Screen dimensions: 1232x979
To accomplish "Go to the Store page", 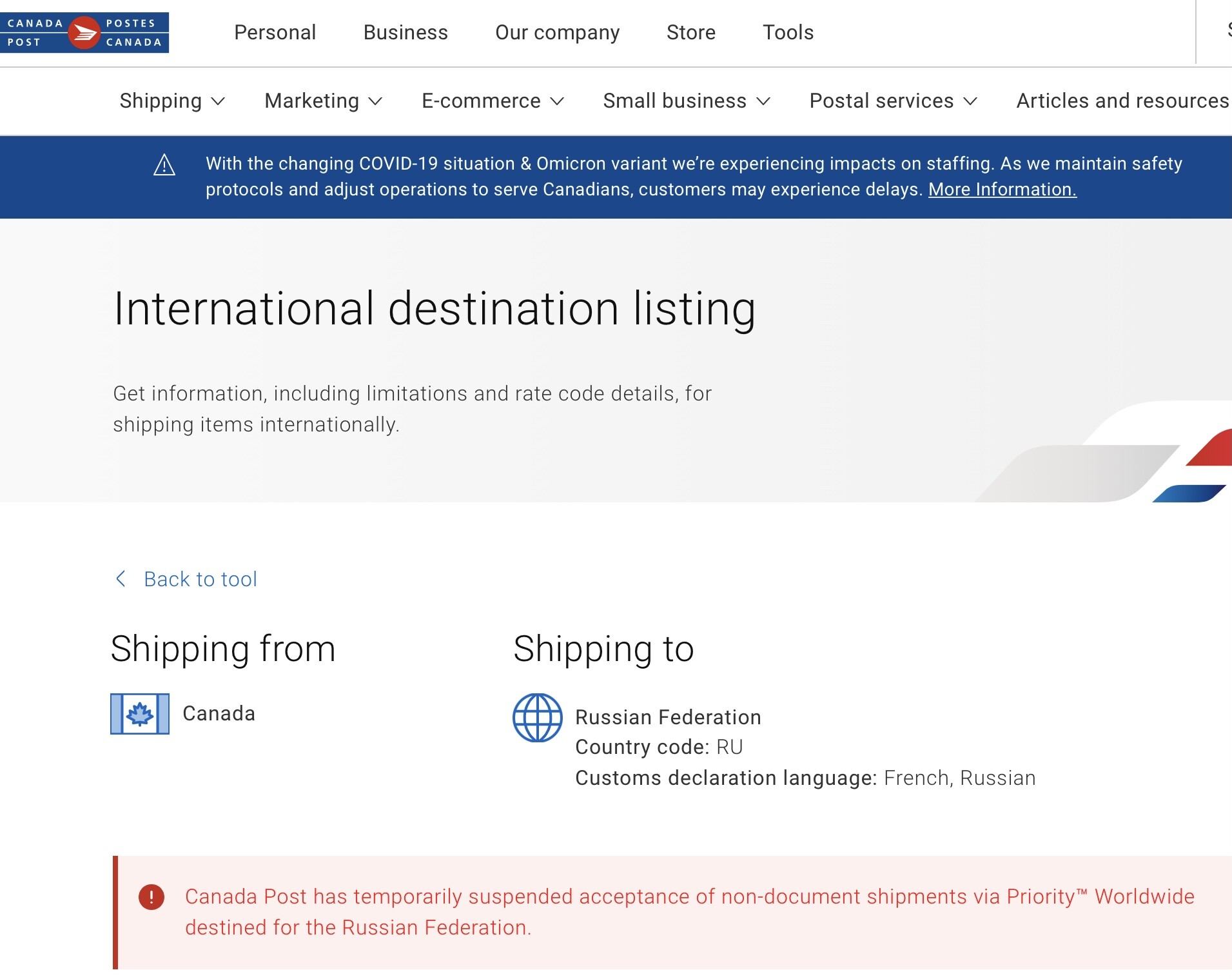I will [x=690, y=33].
